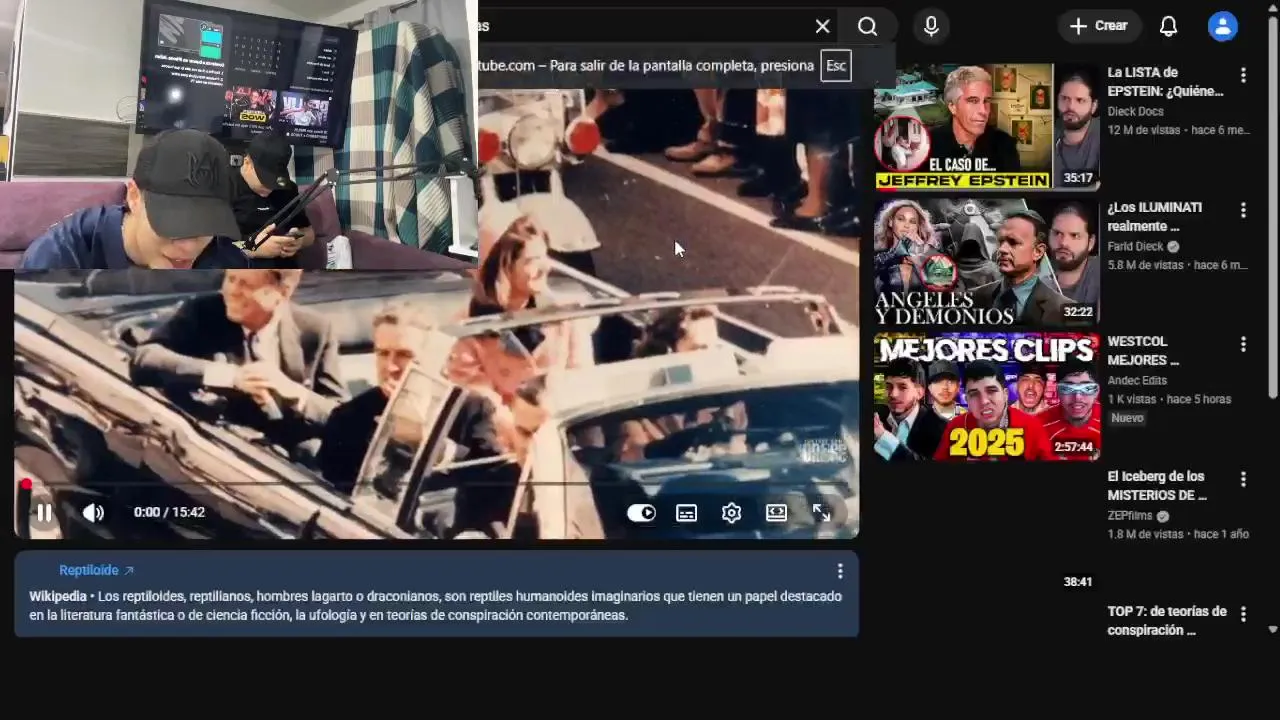Click the 38:41 duration badge
Image resolution: width=1280 pixels, height=720 pixels.
1078,582
